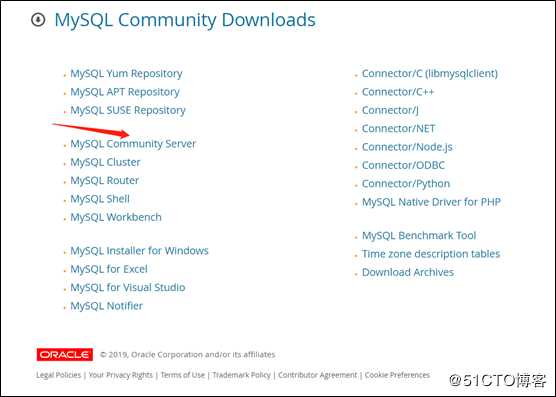This screenshot has height=397, width=556.
Task: Go to MySQL Cluster downloads
Action: pos(105,162)
